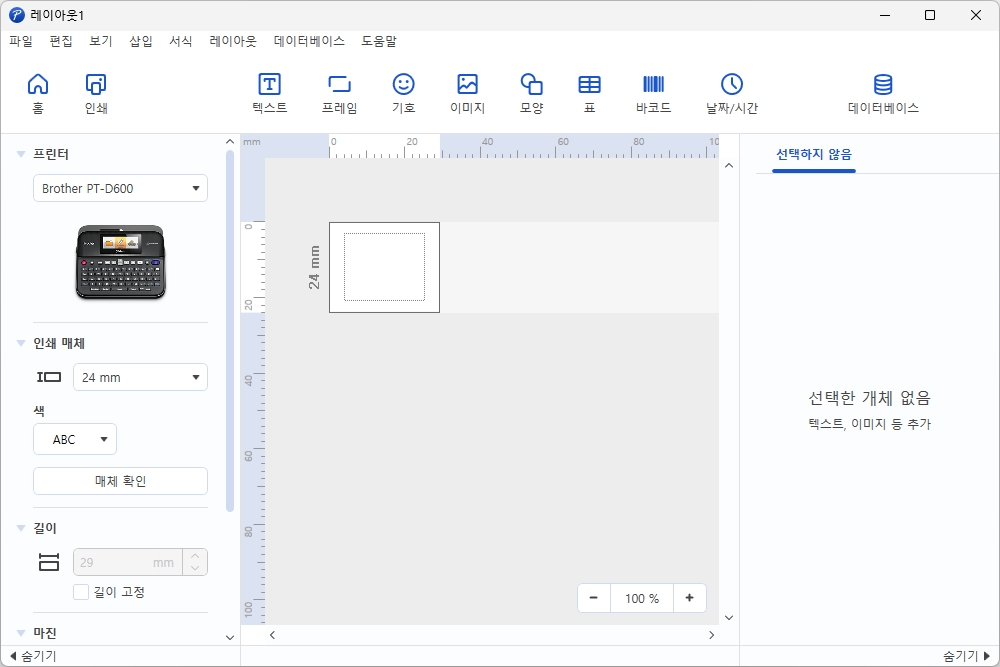Click the canvas horizontal scroll right arrow
1000x667 pixels.
coord(712,635)
